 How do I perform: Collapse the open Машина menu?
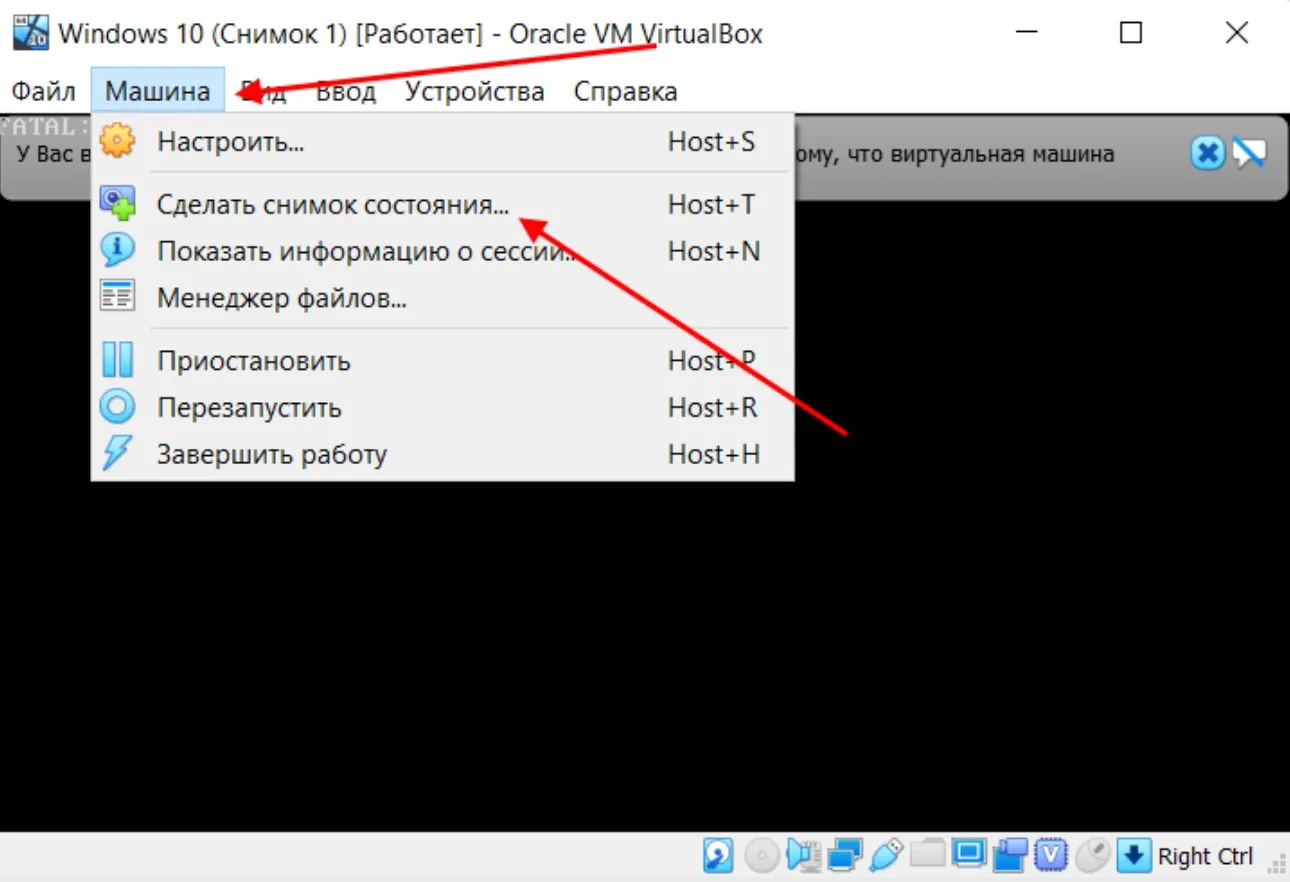pyautogui.click(x=158, y=92)
